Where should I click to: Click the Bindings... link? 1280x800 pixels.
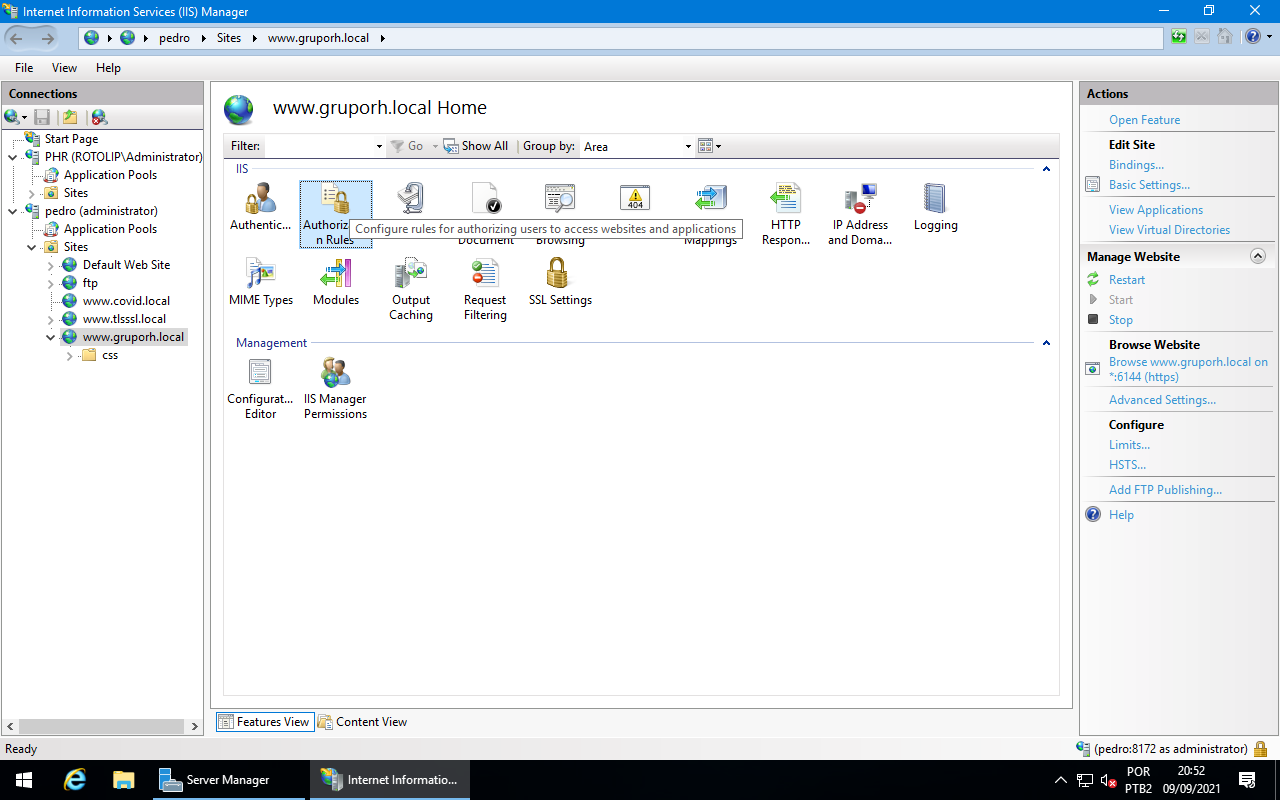click(1136, 165)
